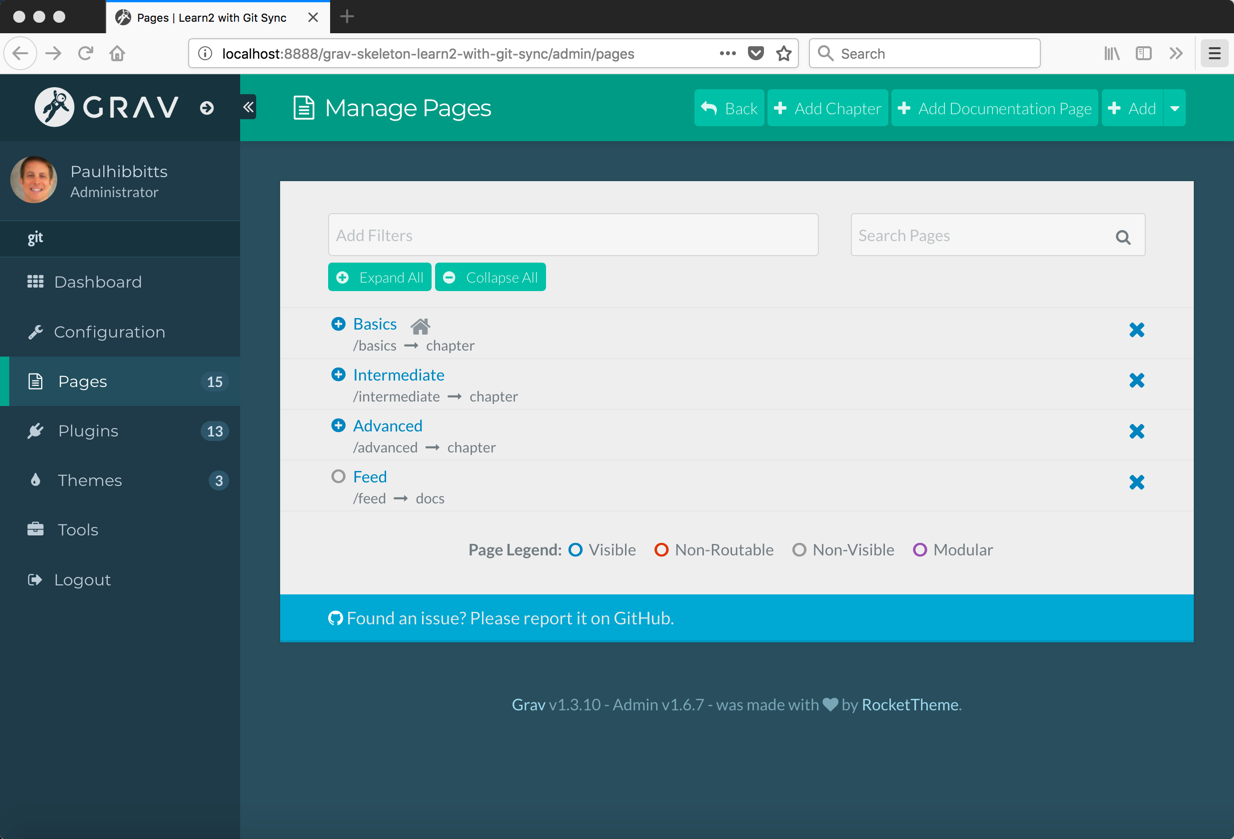This screenshot has width=1234, height=839.
Task: Open site frontend arrow icon beside Grav logo
Action: pyautogui.click(x=207, y=108)
